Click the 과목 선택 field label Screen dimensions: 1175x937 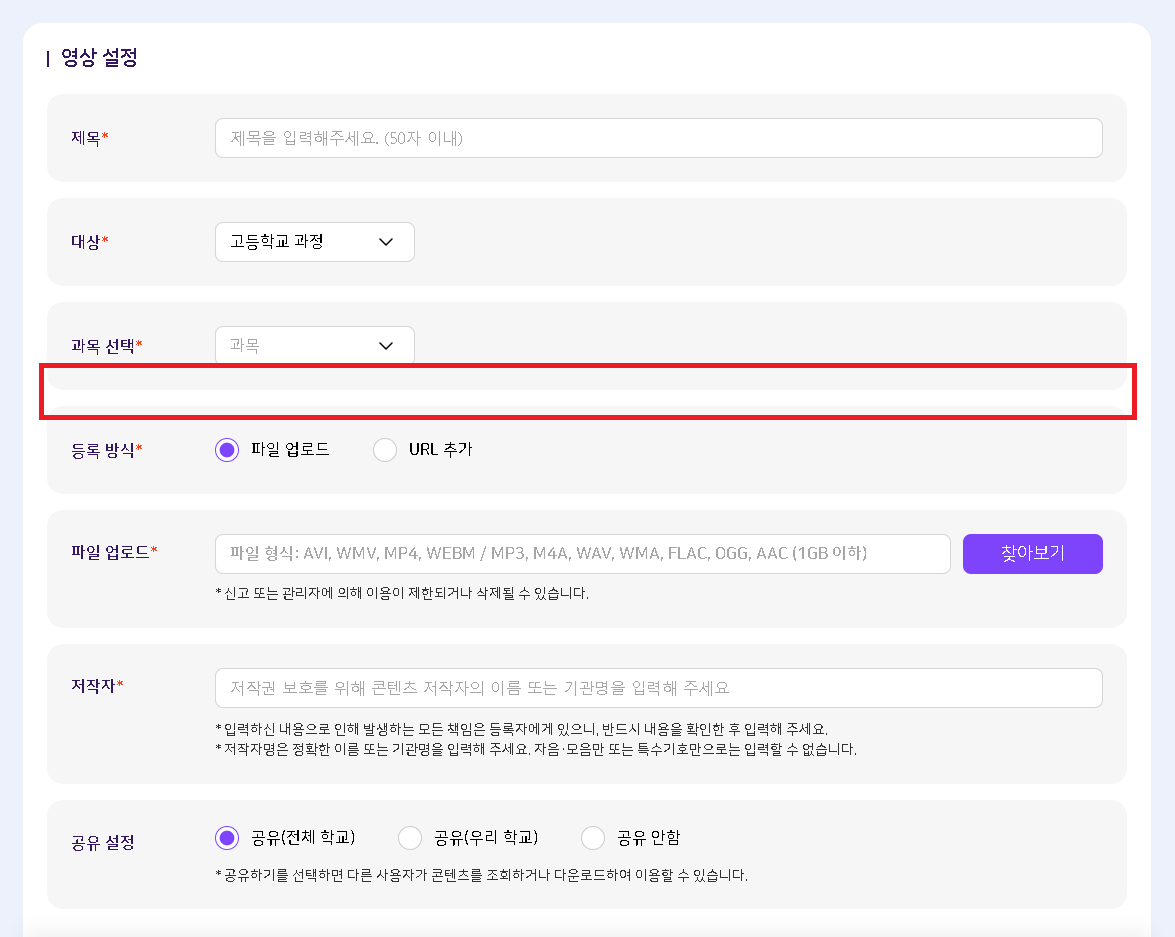[103, 346]
